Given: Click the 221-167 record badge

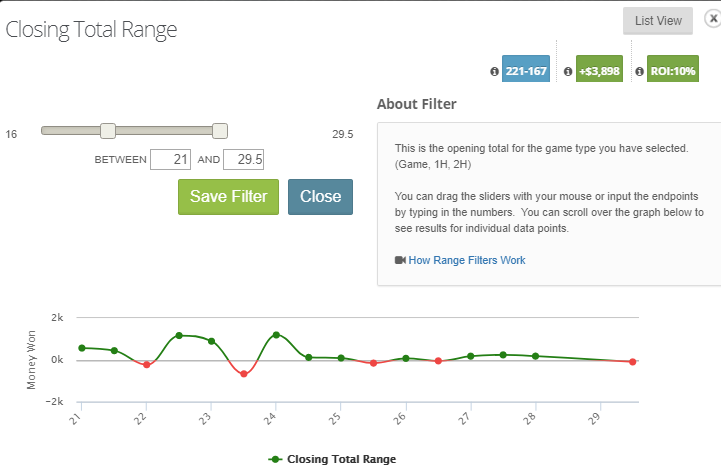Looking at the screenshot, I should (x=524, y=70).
